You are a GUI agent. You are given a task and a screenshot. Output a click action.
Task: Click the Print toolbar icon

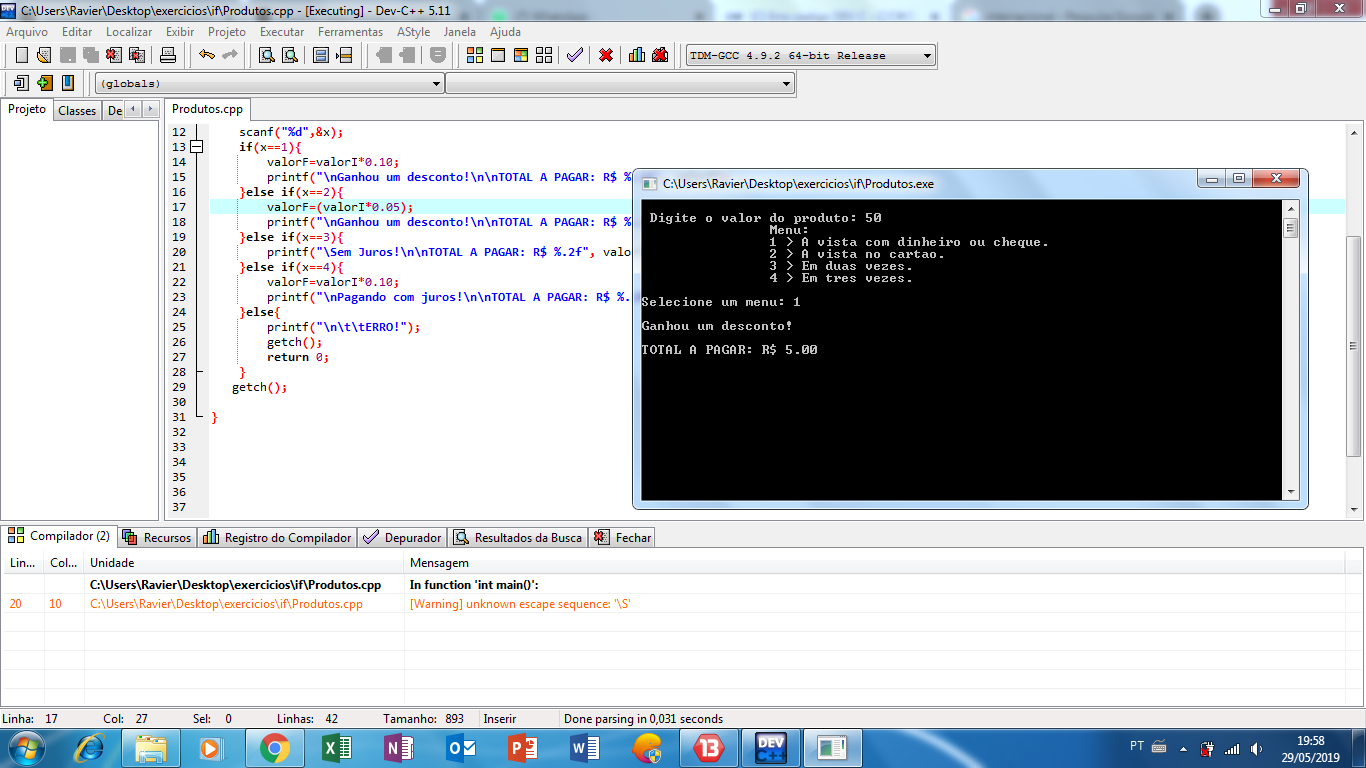coord(169,55)
